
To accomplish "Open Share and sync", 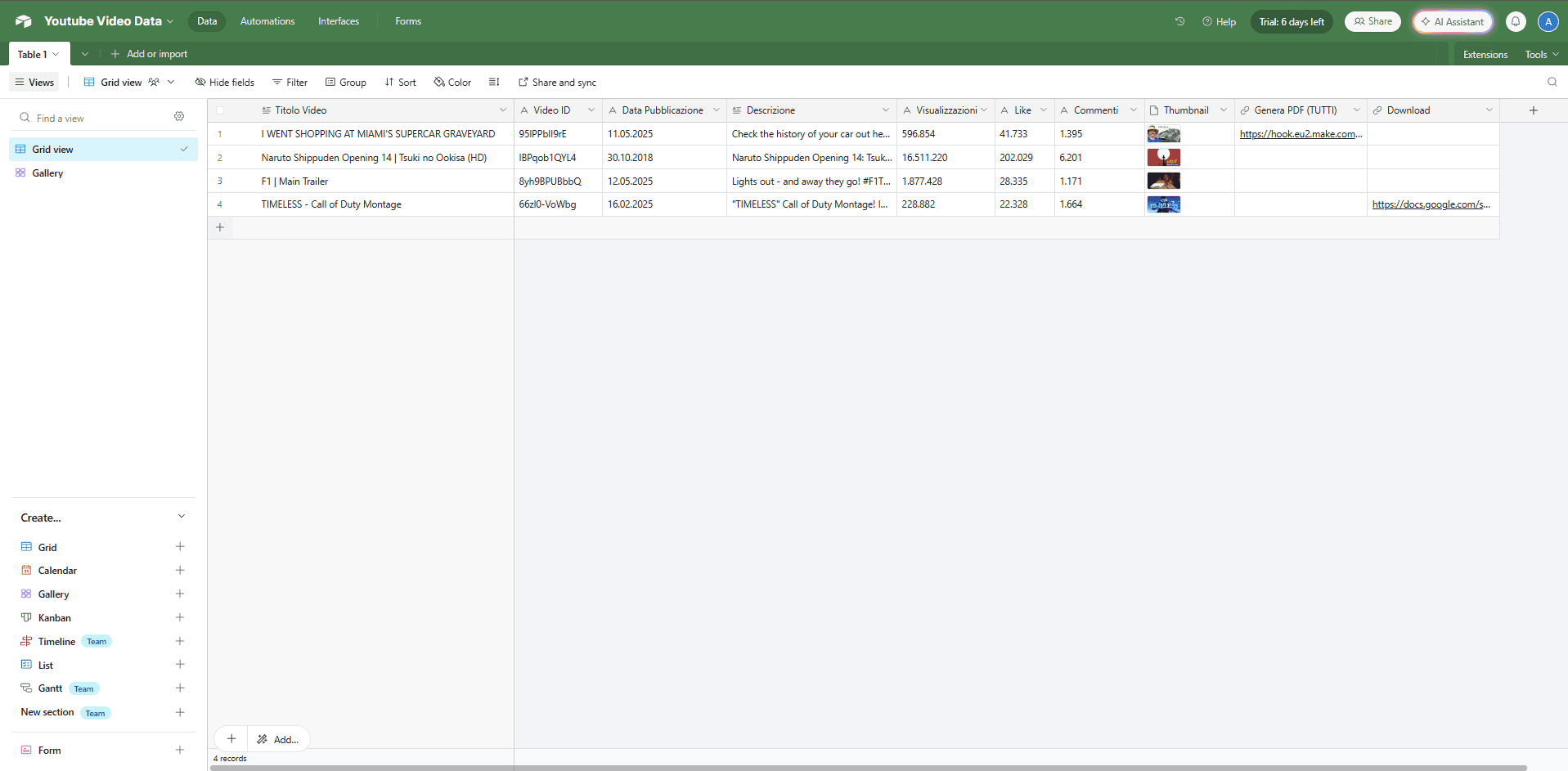I will (x=557, y=82).
